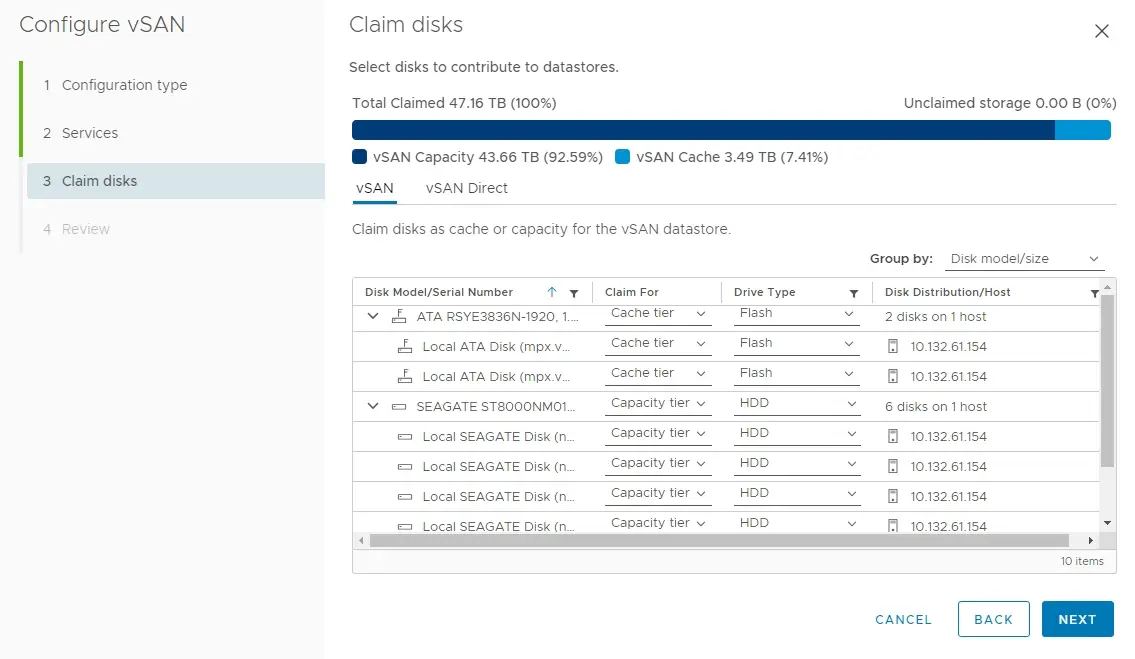Click the disk icon of the first Local SEAGATE Disk
The image size is (1135, 659).
pyautogui.click(x=405, y=437)
